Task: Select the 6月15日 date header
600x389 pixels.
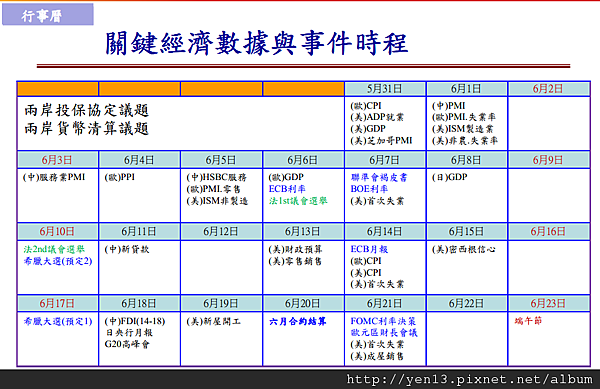Action: point(466,231)
